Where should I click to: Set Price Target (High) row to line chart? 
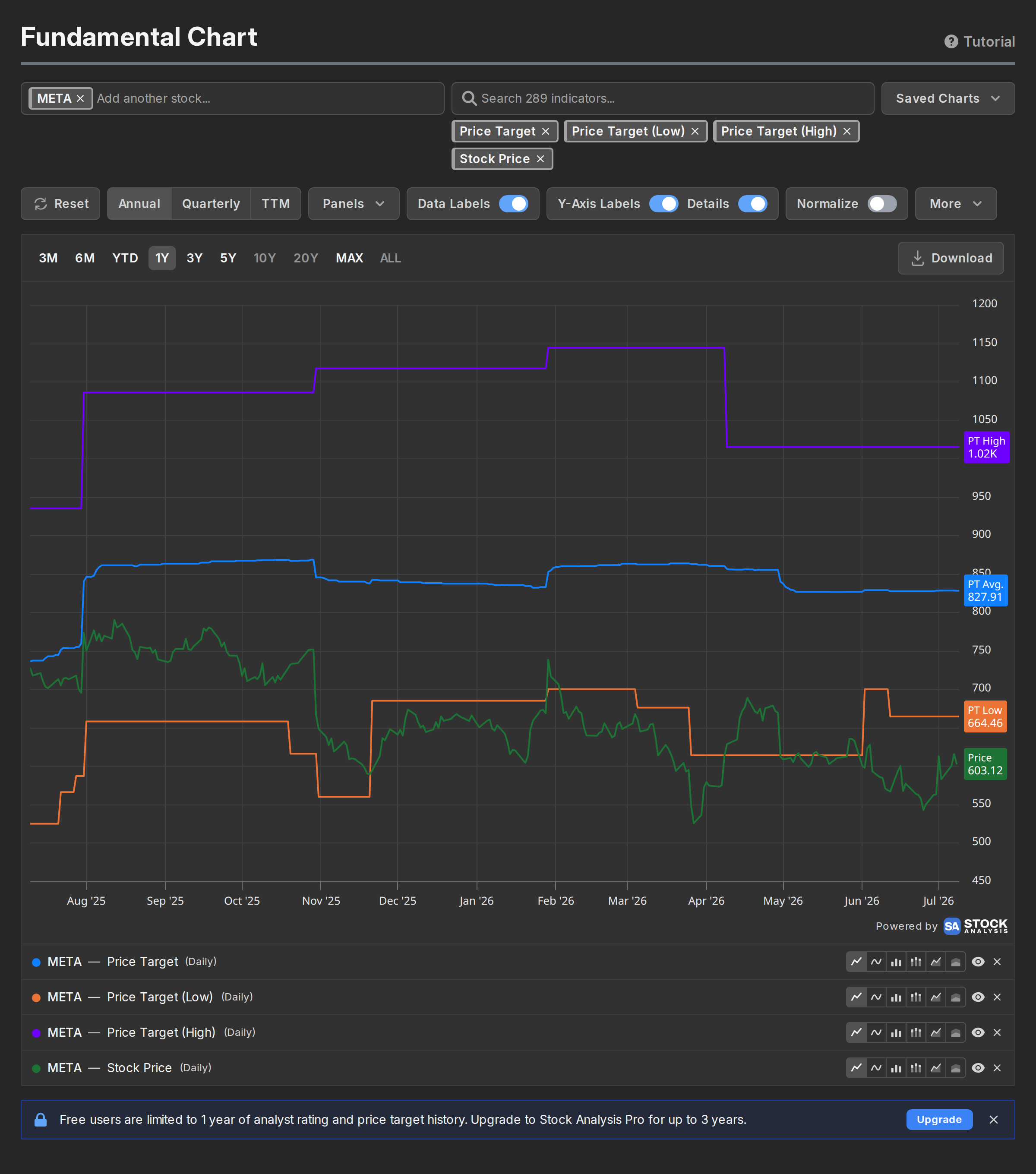(856, 1032)
